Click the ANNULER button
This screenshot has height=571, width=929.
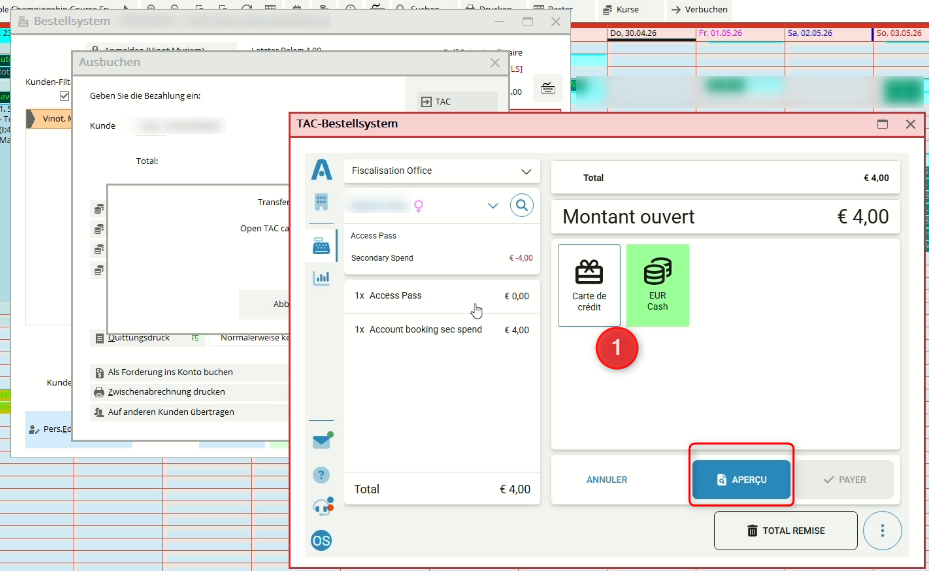pyautogui.click(x=606, y=480)
